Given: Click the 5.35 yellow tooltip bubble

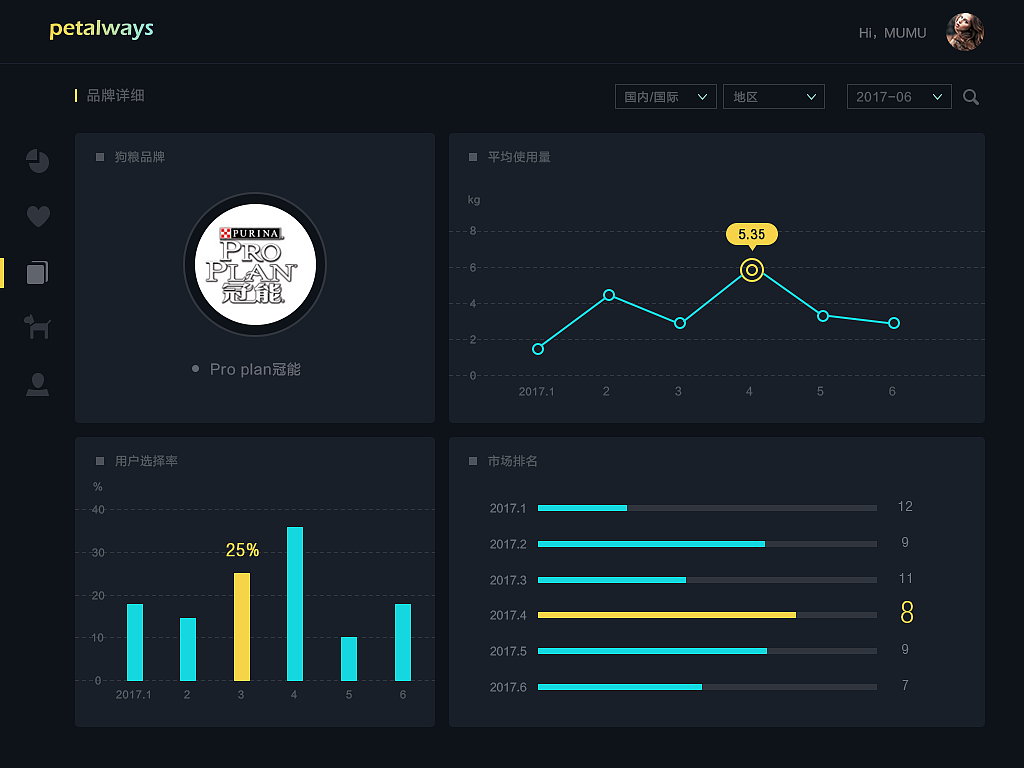Looking at the screenshot, I should coord(752,234).
